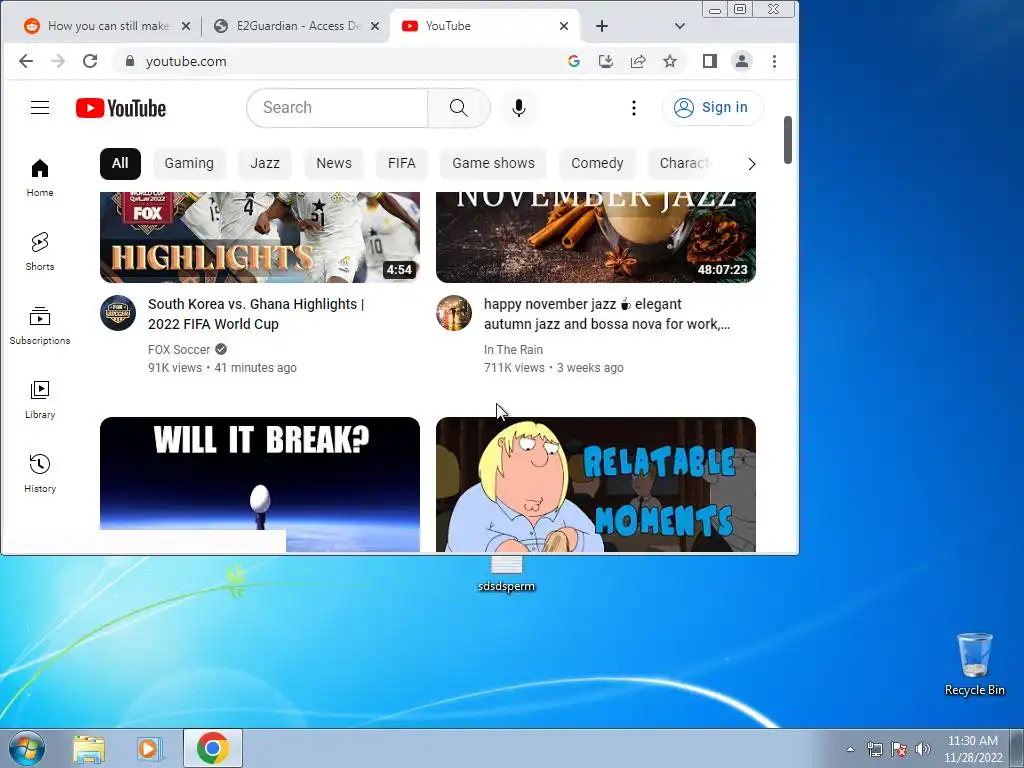Close the E2Guardian tab
This screenshot has height=768, width=1024.
click(375, 25)
